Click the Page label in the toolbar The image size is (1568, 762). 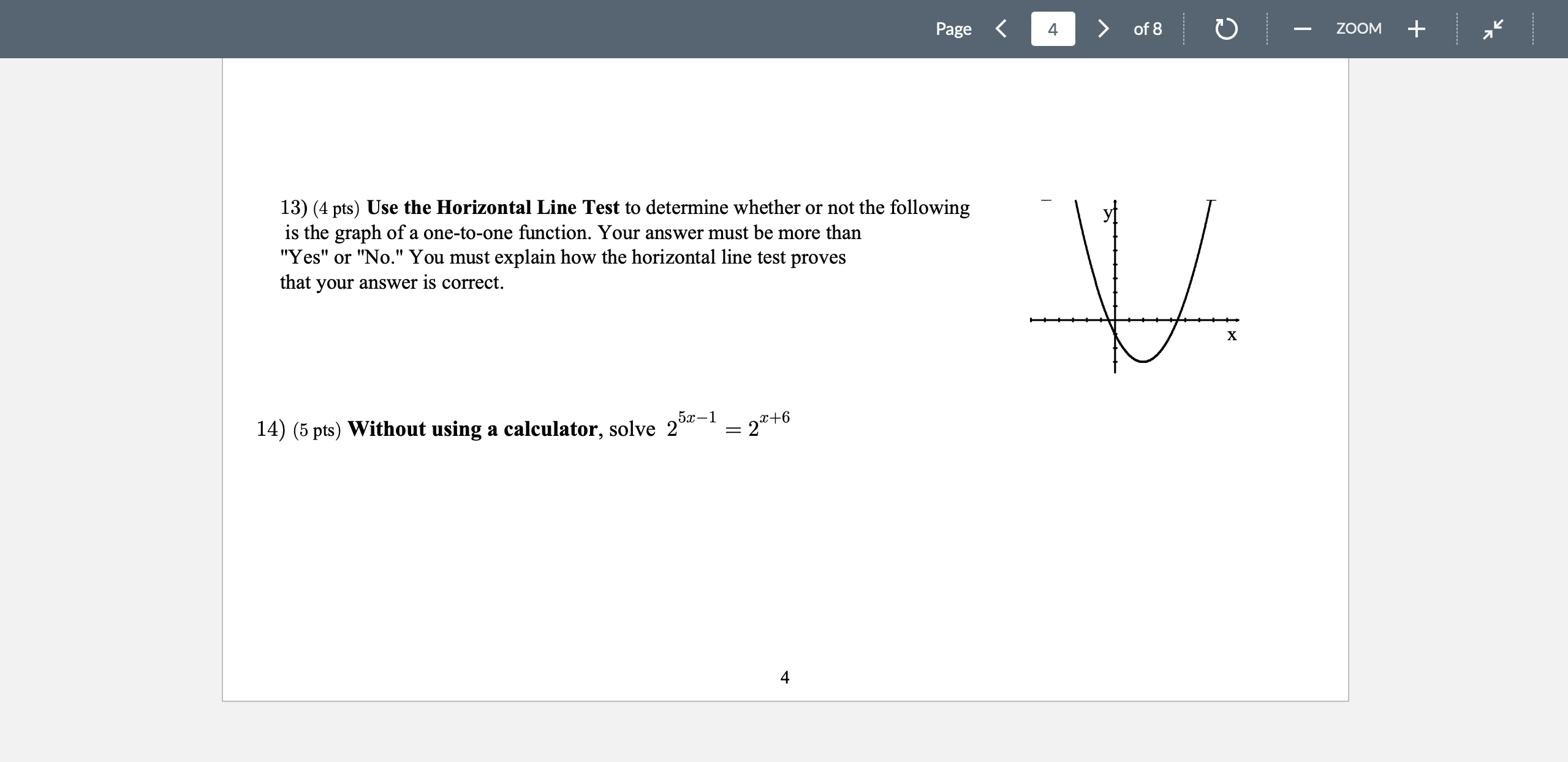click(953, 28)
